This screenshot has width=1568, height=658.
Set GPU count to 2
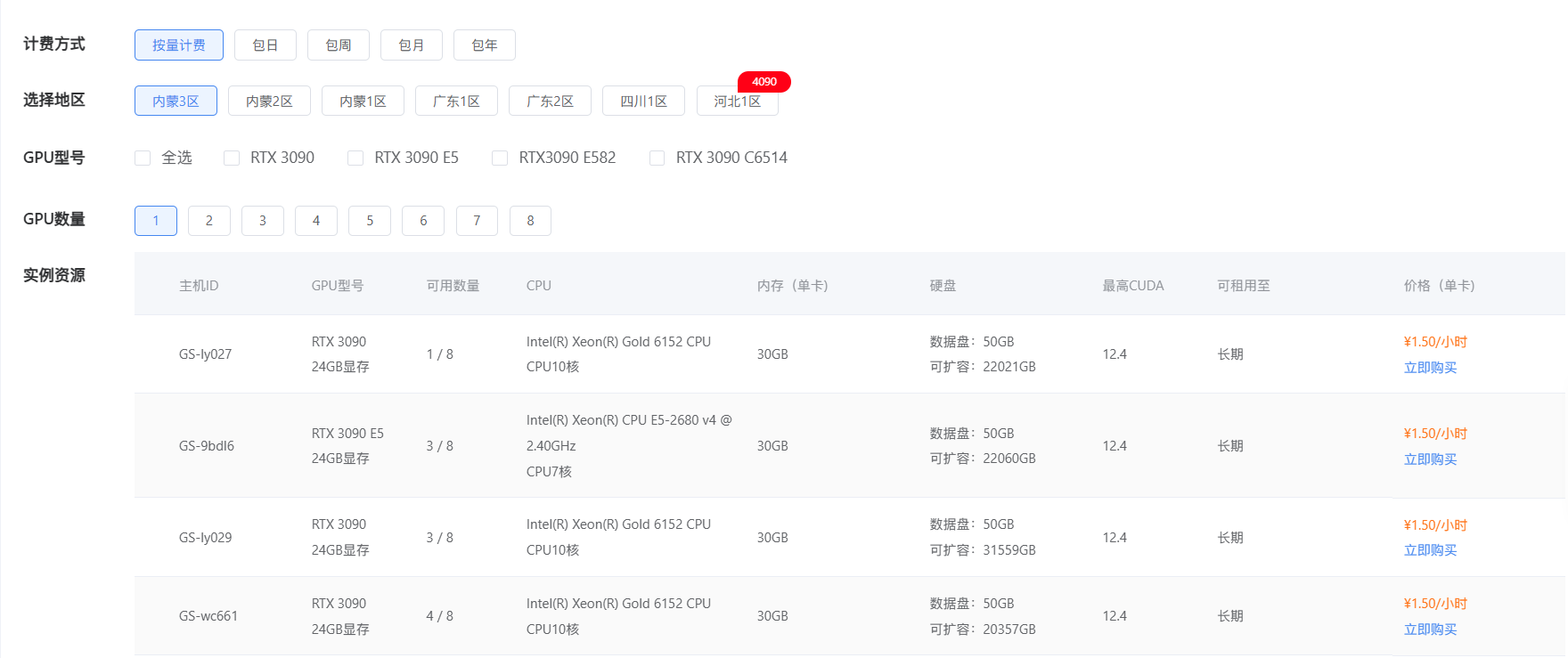pyautogui.click(x=209, y=221)
